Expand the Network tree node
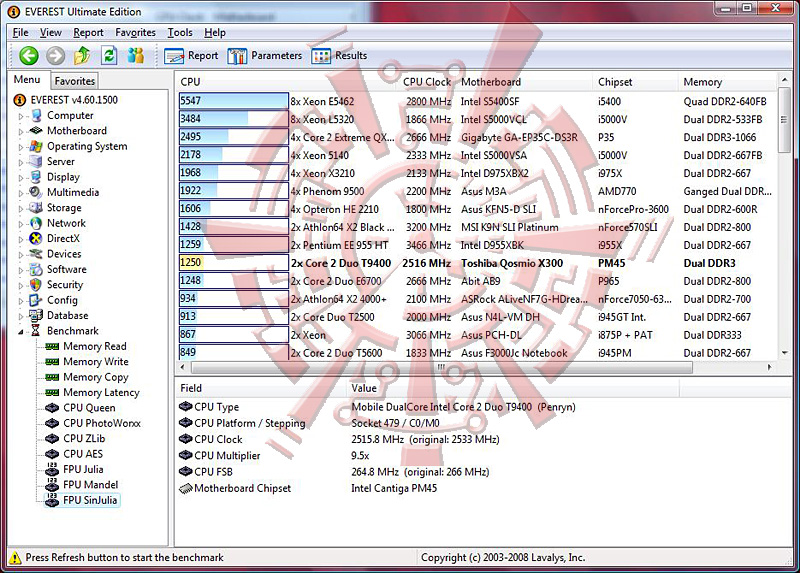This screenshot has height=573, width=800. (21, 223)
